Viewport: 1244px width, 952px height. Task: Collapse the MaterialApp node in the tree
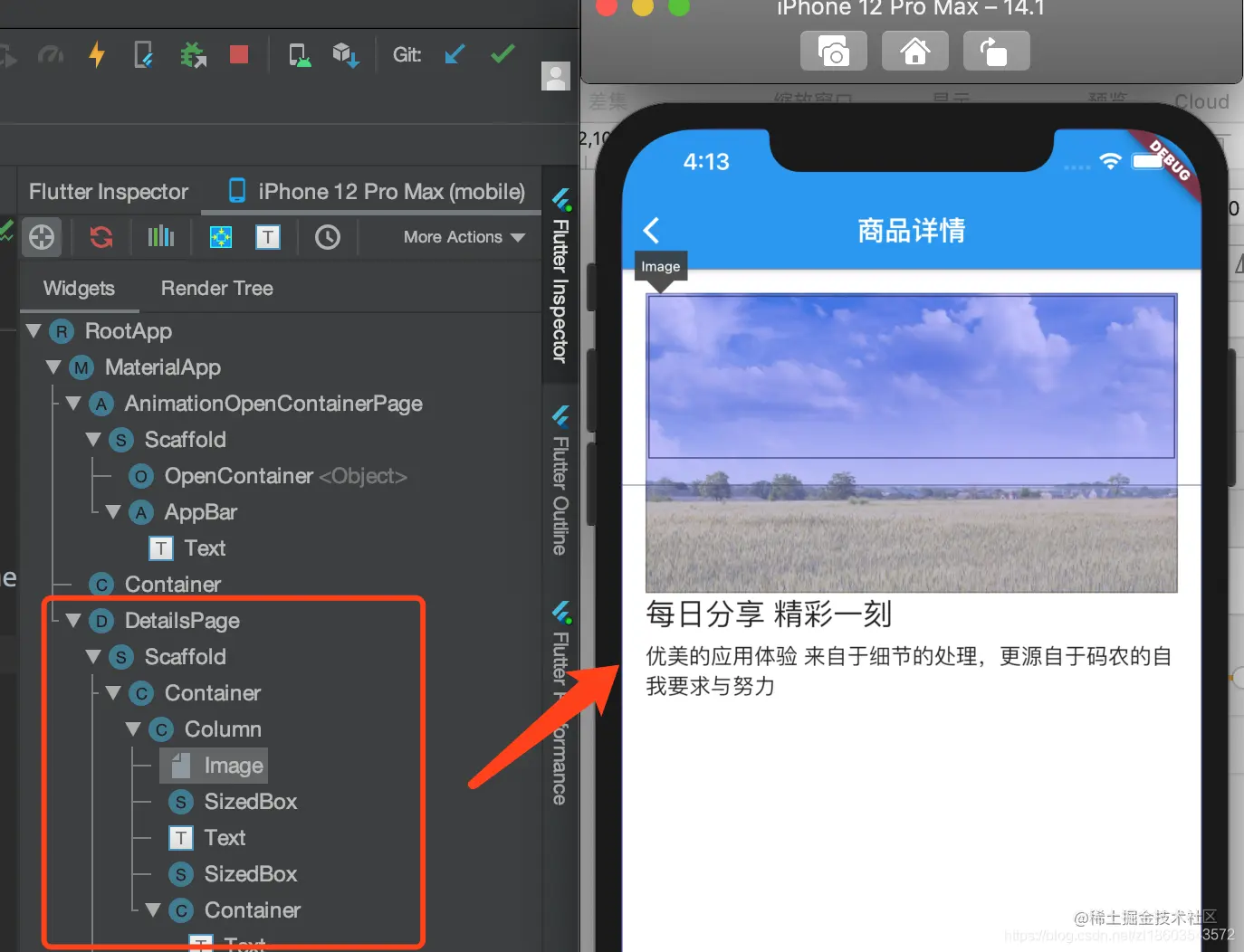pyautogui.click(x=53, y=367)
